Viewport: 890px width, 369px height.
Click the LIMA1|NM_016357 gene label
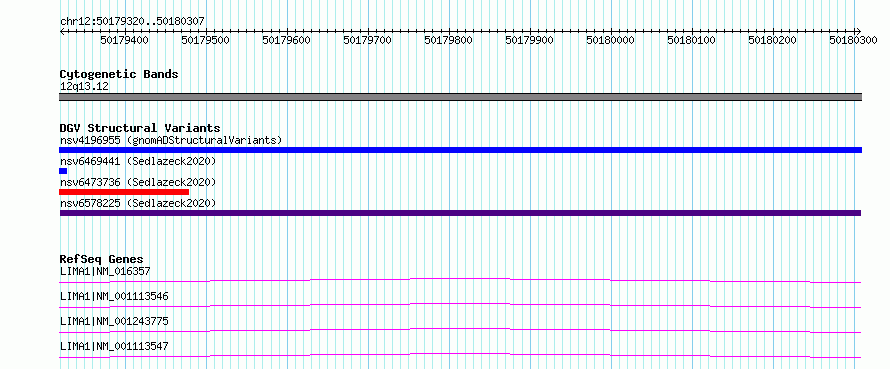click(x=105, y=271)
